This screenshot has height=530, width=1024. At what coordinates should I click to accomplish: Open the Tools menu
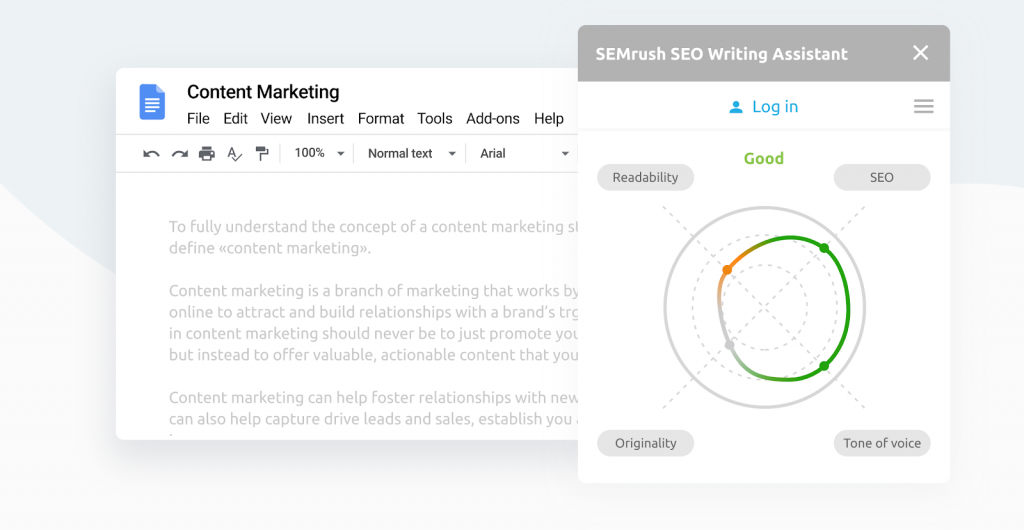click(435, 118)
